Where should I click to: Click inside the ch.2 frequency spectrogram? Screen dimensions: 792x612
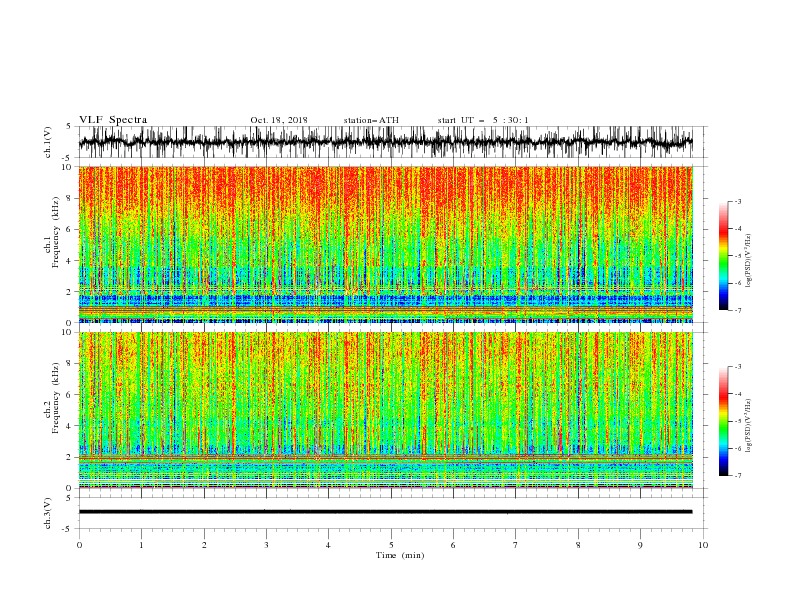point(385,410)
